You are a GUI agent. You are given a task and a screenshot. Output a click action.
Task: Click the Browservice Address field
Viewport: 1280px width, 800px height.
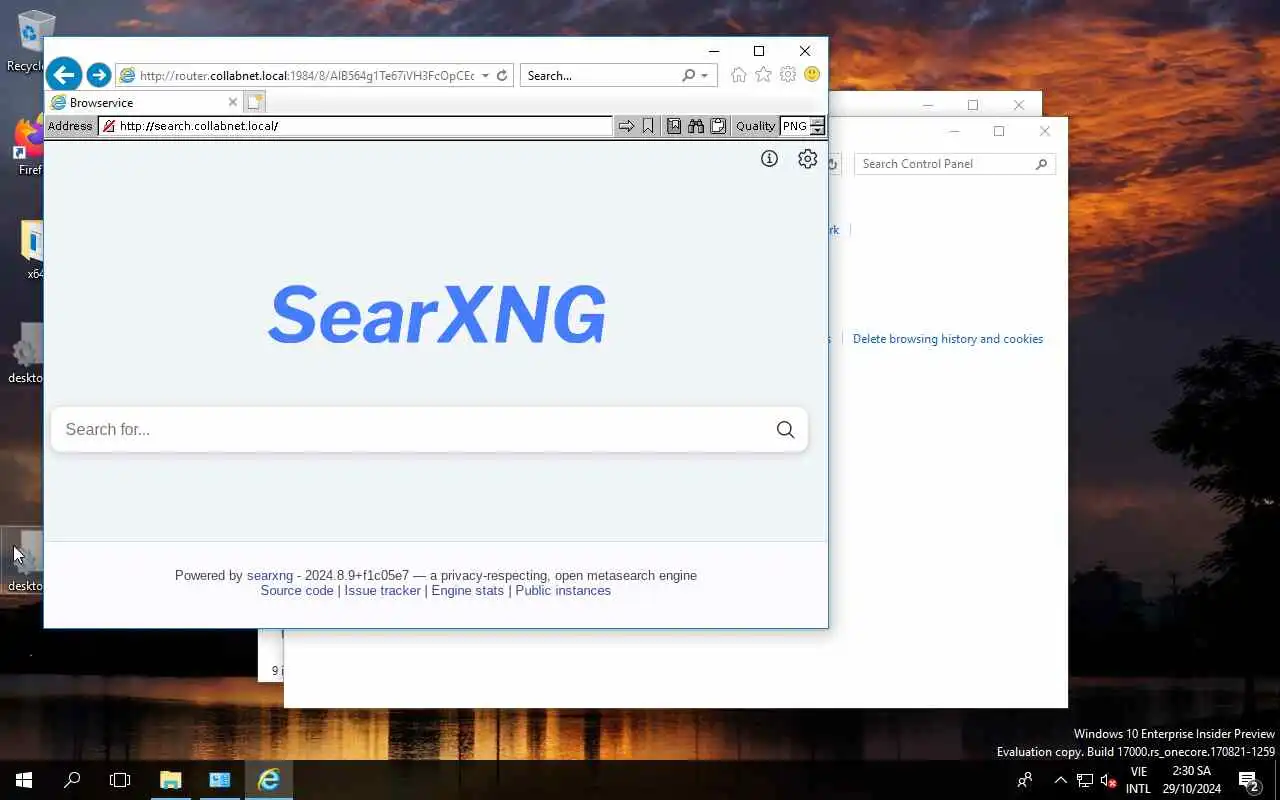357,126
